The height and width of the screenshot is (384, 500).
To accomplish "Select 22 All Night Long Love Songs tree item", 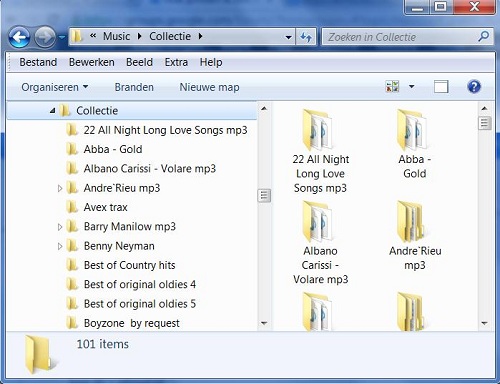I will (x=165, y=130).
